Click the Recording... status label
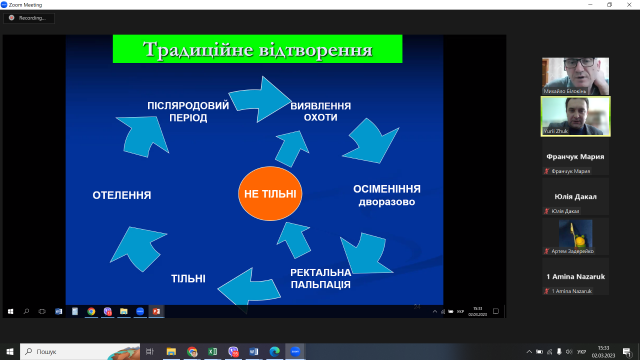The height and width of the screenshot is (360, 640). click(32, 18)
